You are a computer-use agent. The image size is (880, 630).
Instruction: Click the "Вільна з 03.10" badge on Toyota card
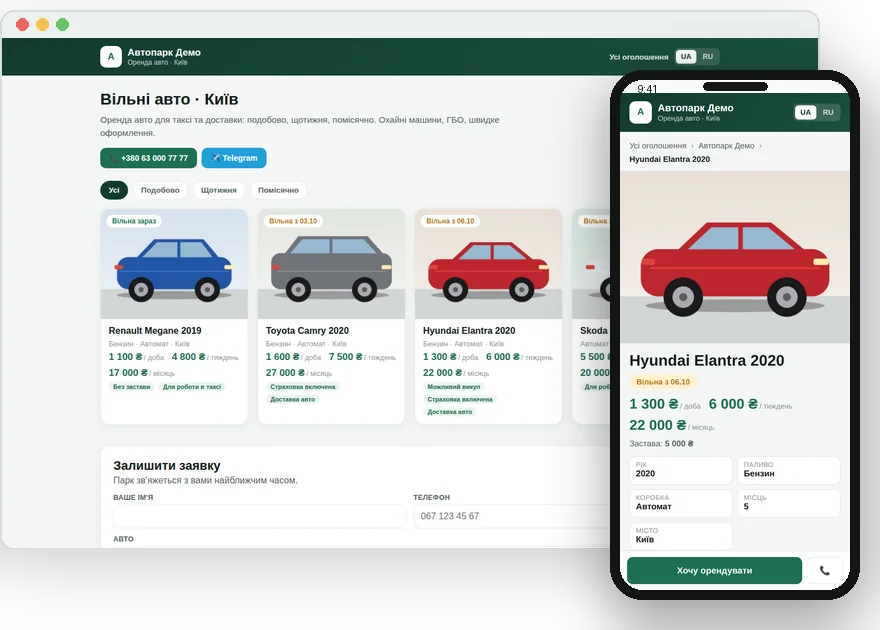coord(293,221)
